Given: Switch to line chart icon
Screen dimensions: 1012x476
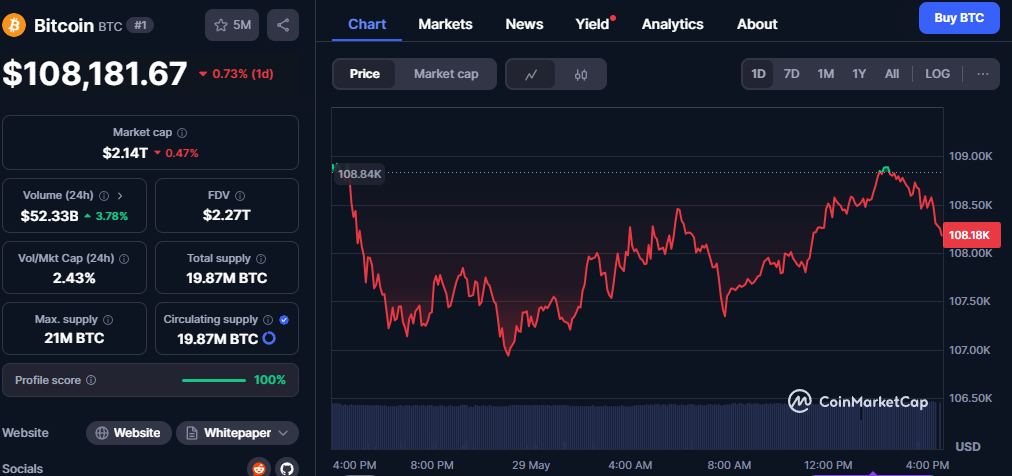Looking at the screenshot, I should (531, 74).
